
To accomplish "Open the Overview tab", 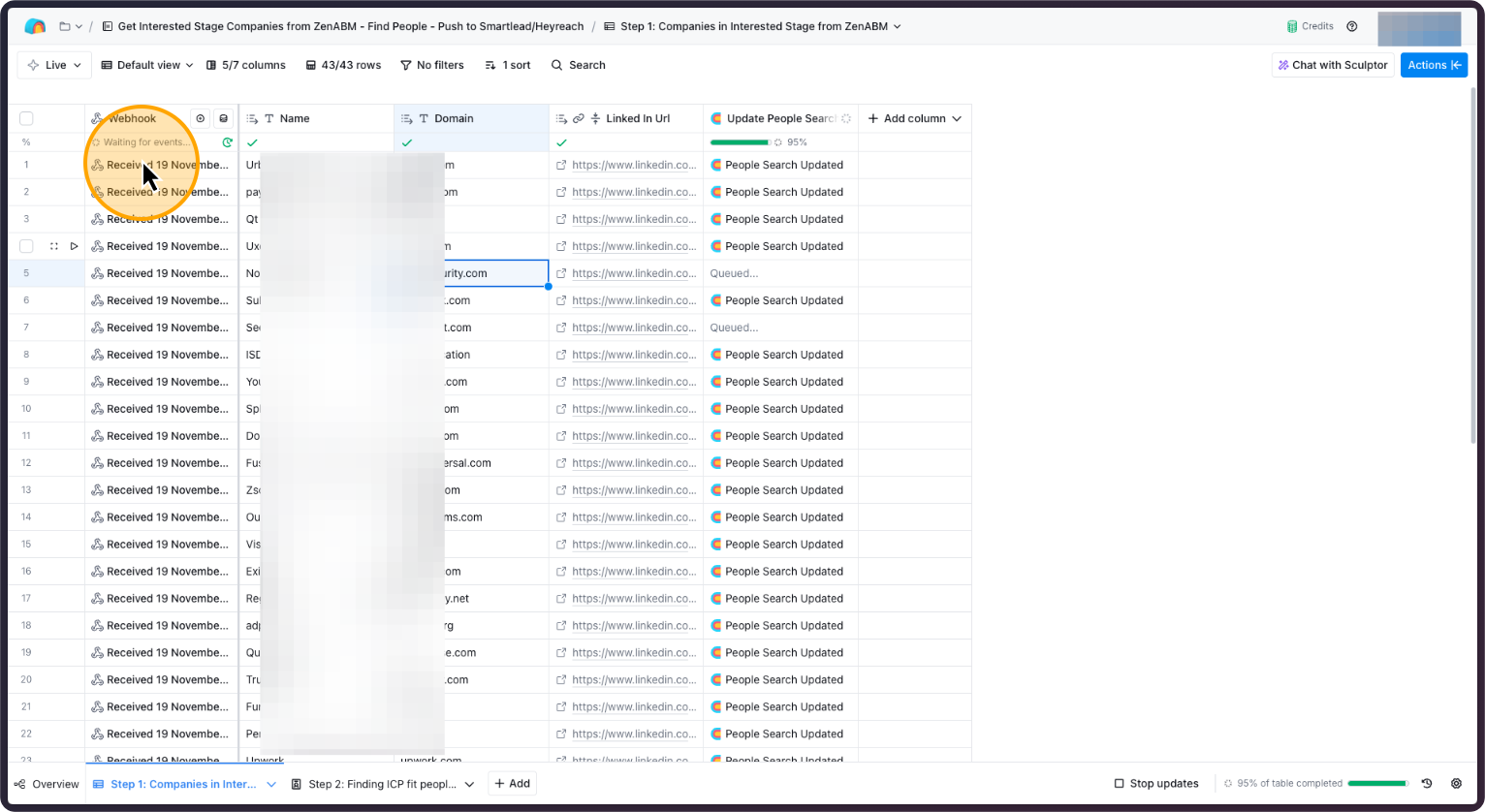I will click(47, 784).
